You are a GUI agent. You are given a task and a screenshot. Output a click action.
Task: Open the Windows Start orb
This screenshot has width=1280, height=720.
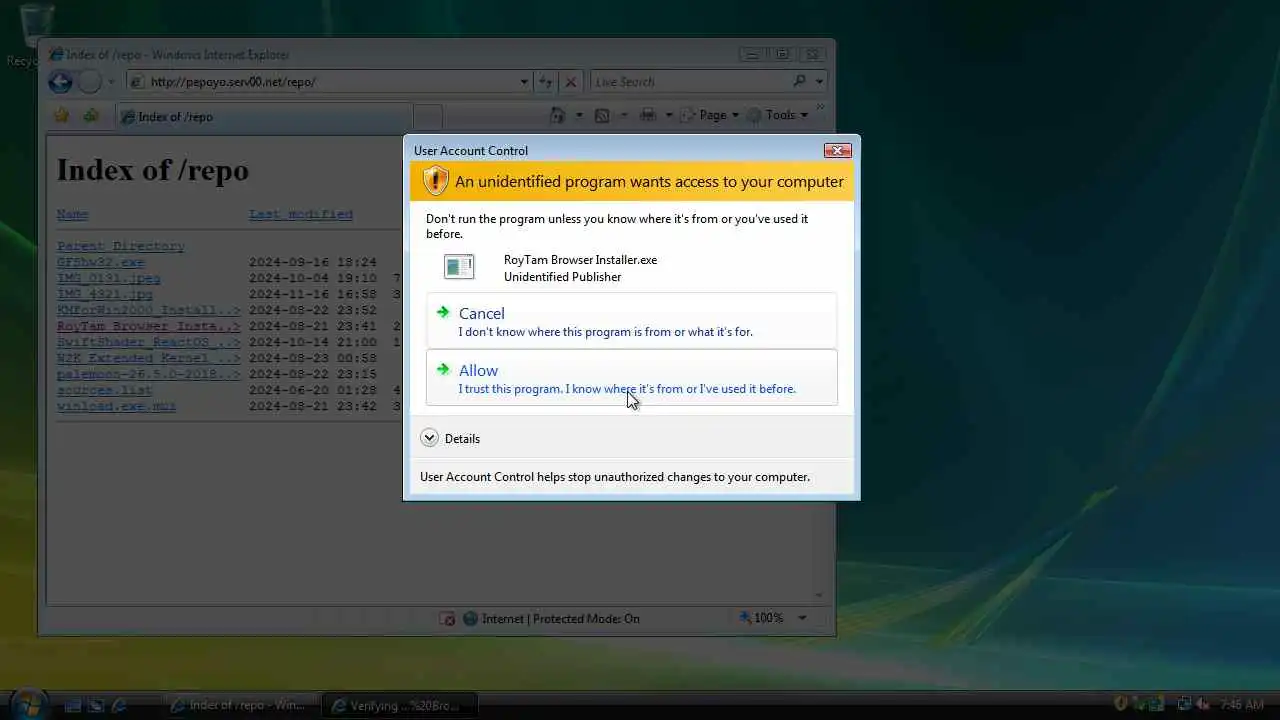tap(27, 703)
